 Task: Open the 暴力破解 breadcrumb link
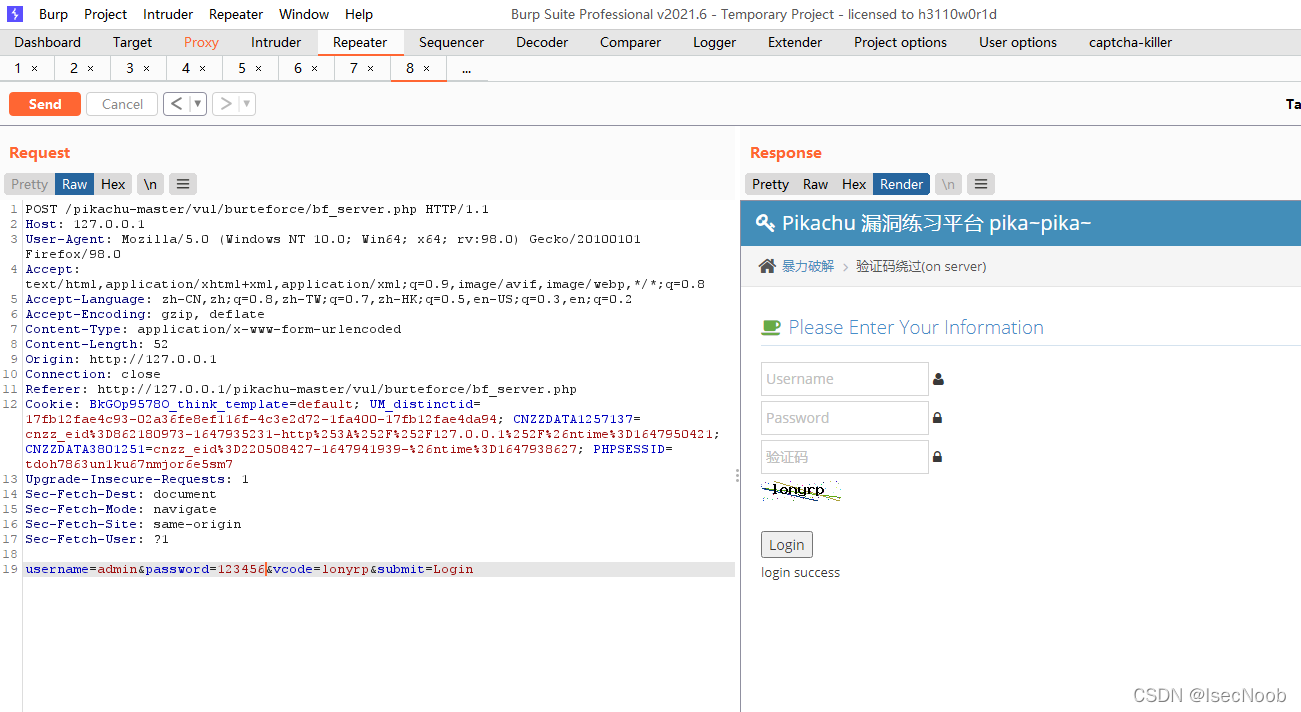(808, 266)
